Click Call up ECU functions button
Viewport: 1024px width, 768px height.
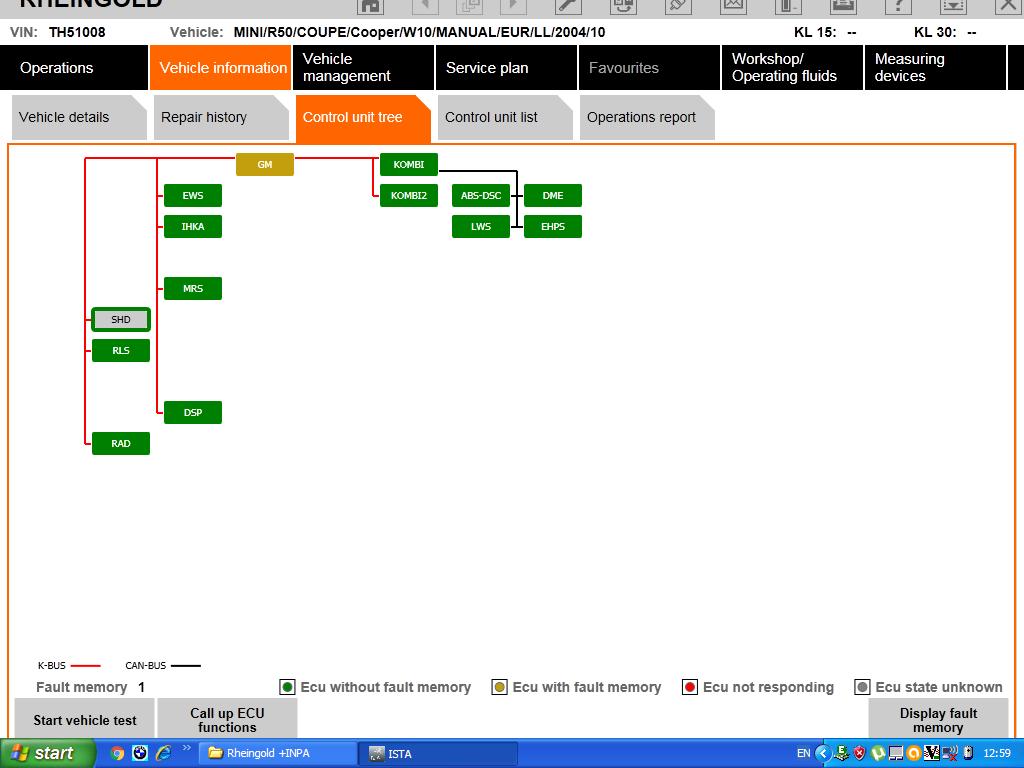tap(227, 720)
